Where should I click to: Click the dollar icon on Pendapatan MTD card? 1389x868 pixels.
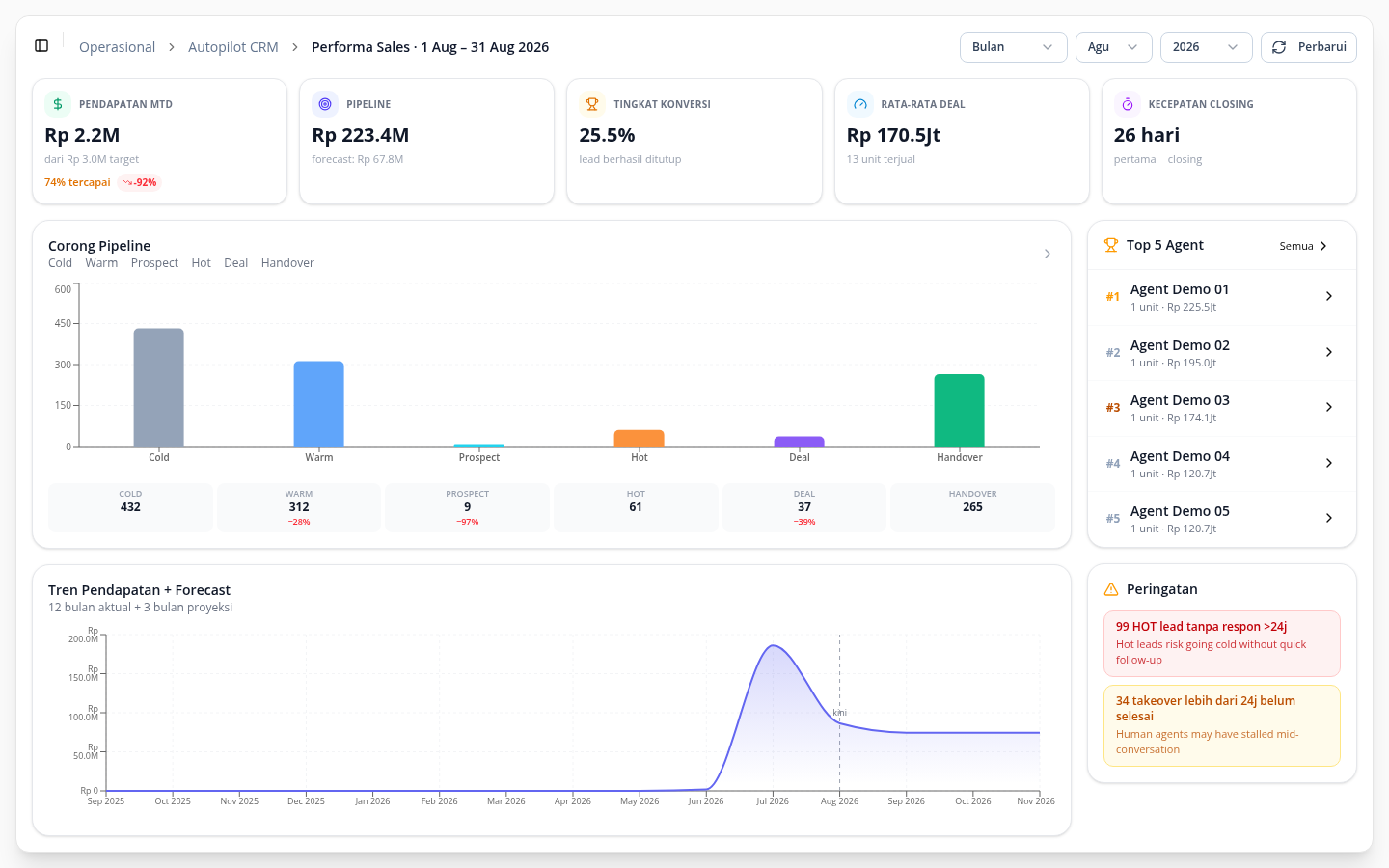pyautogui.click(x=58, y=104)
